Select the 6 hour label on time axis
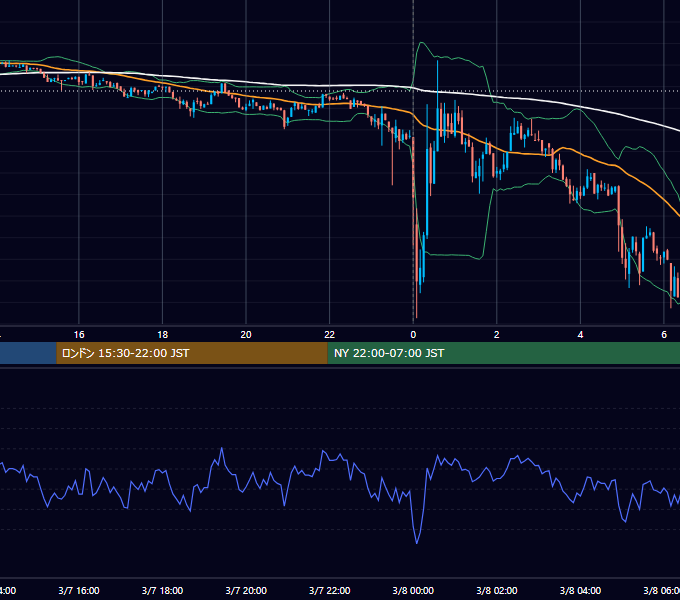This screenshot has height=600, width=680. 664,335
